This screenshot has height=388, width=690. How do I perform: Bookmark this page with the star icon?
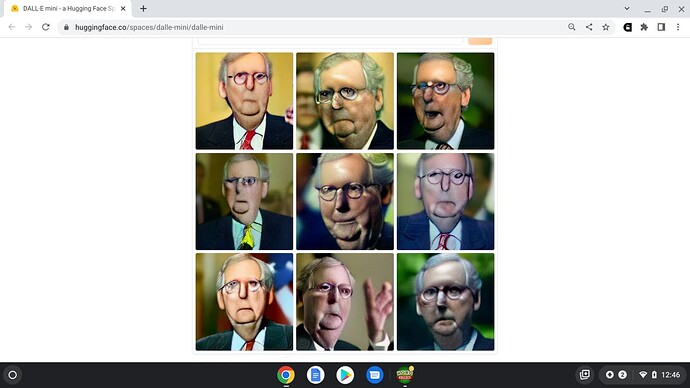click(606, 27)
